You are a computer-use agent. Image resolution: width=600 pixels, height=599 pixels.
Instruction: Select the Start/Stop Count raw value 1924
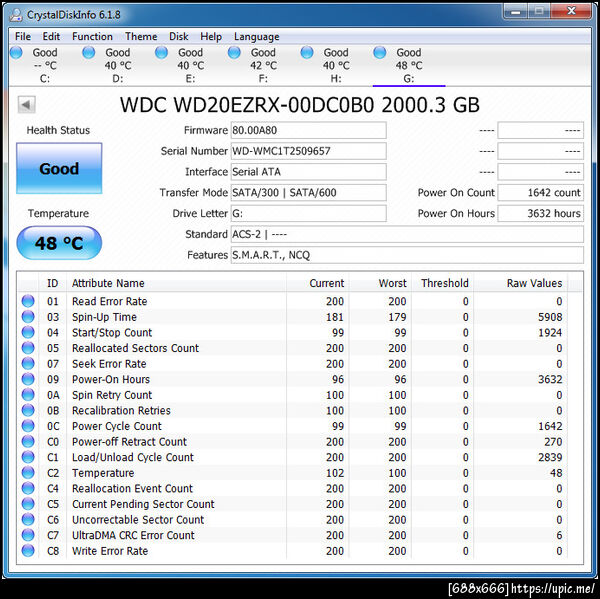point(550,332)
